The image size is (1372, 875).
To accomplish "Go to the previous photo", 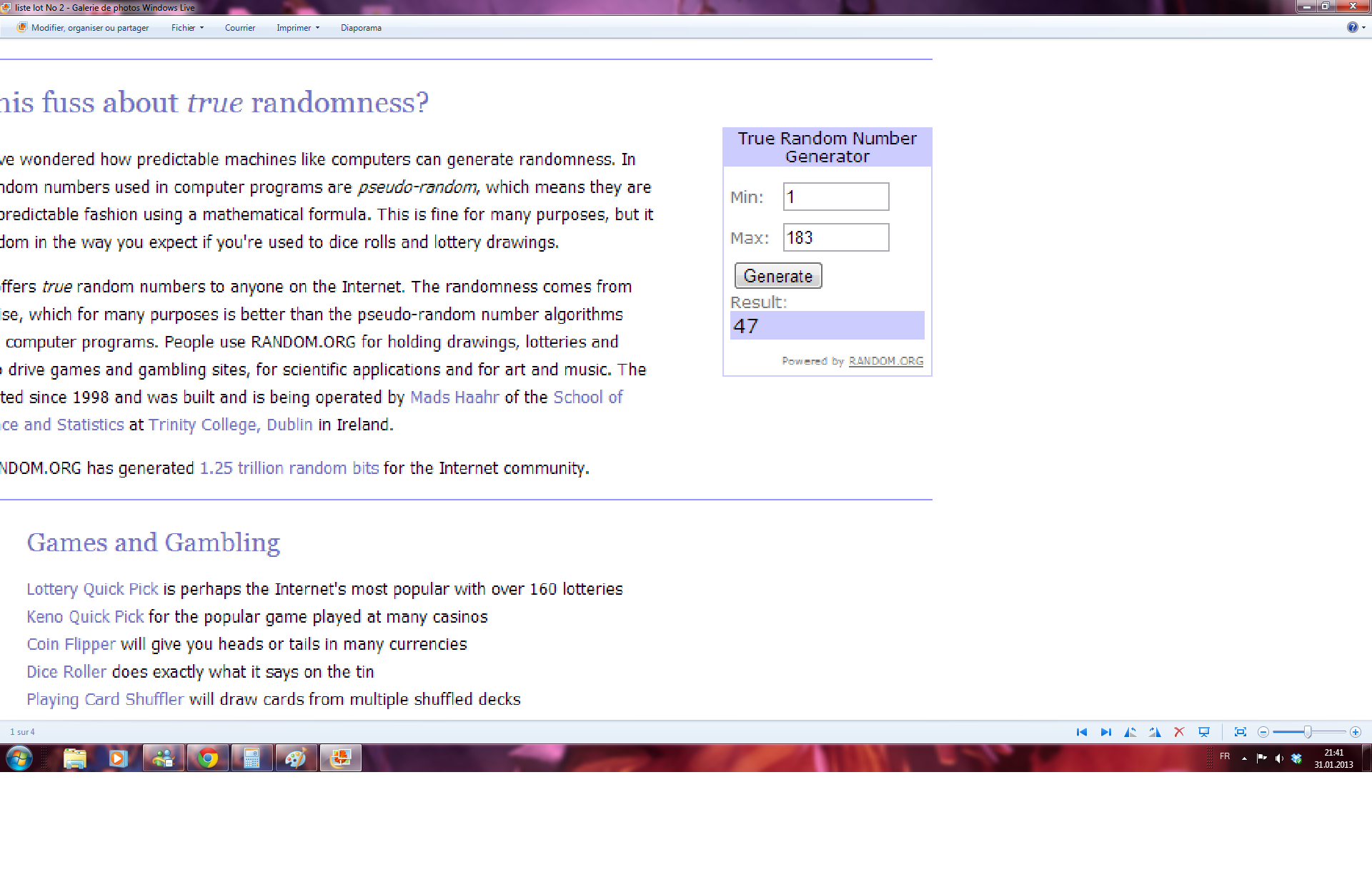I will point(1081,732).
